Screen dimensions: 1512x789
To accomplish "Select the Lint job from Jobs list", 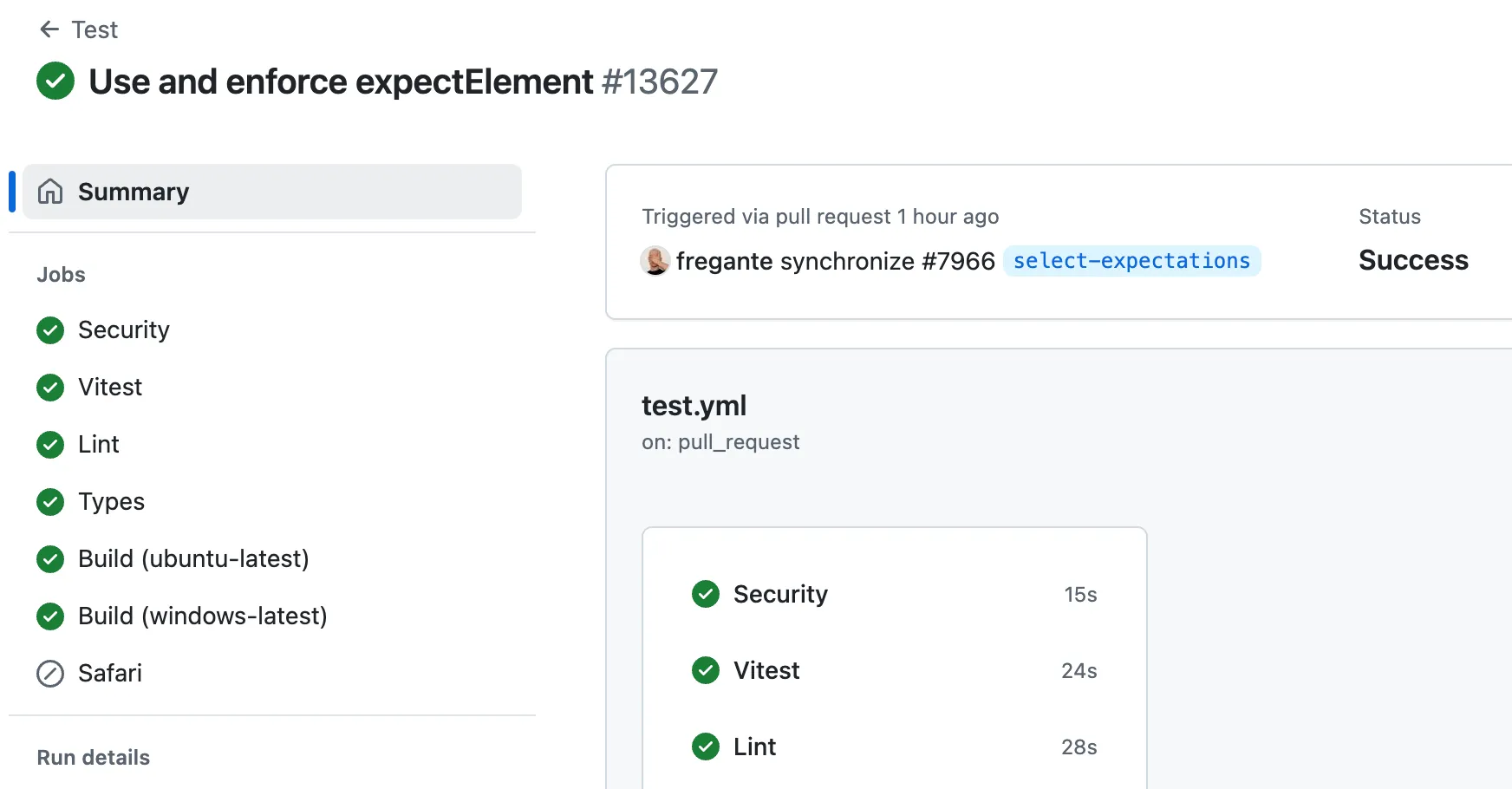I will pos(99,445).
